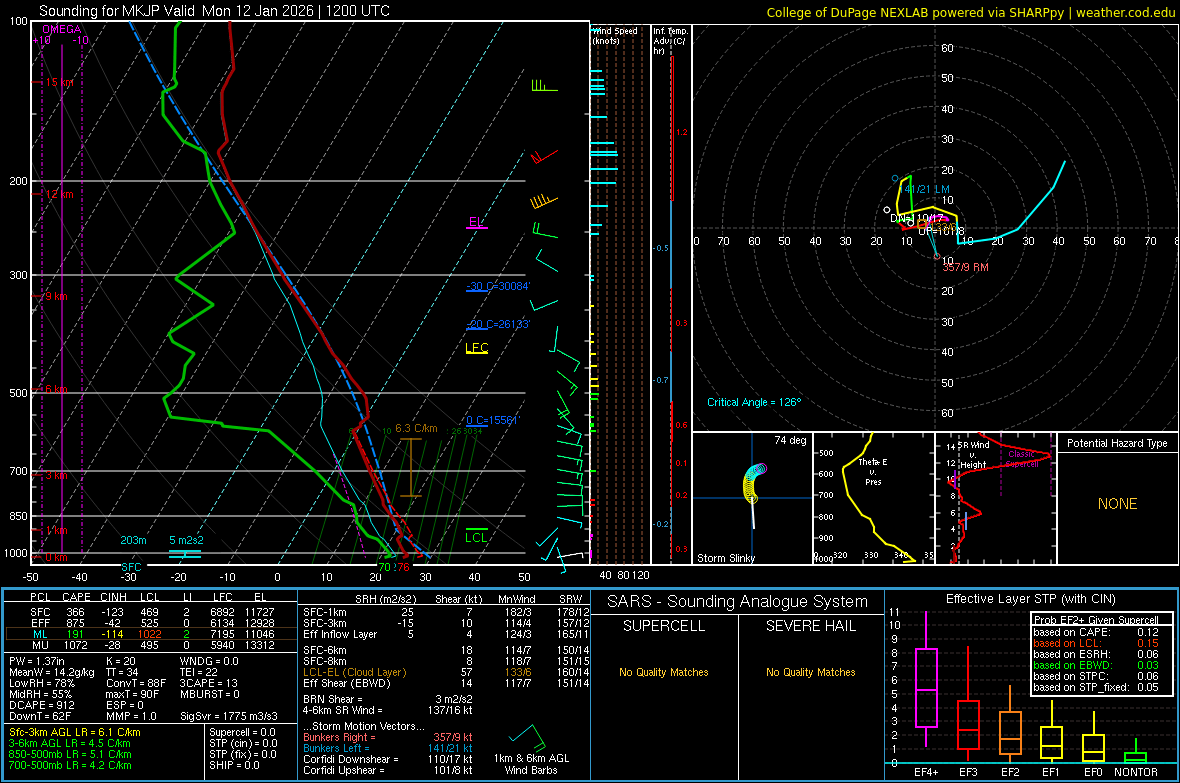Click the NONE hazard type value
The width and height of the screenshot is (1180, 783).
pos(1117,504)
